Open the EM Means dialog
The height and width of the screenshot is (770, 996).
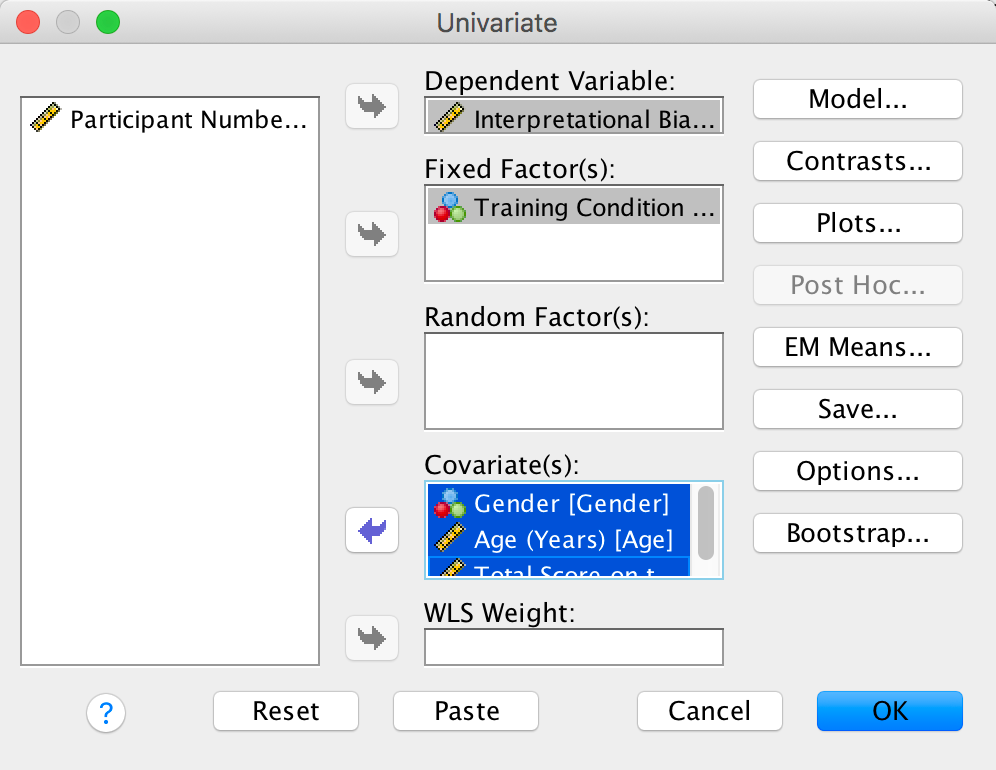tap(857, 347)
